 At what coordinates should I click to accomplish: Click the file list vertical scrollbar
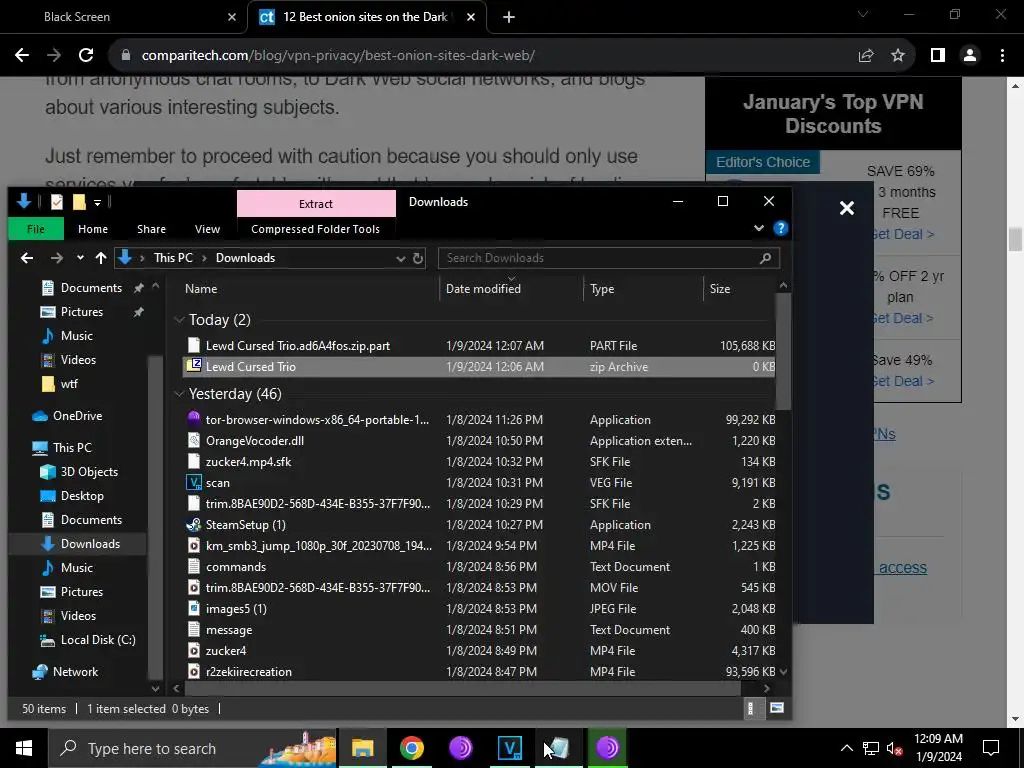783,351
